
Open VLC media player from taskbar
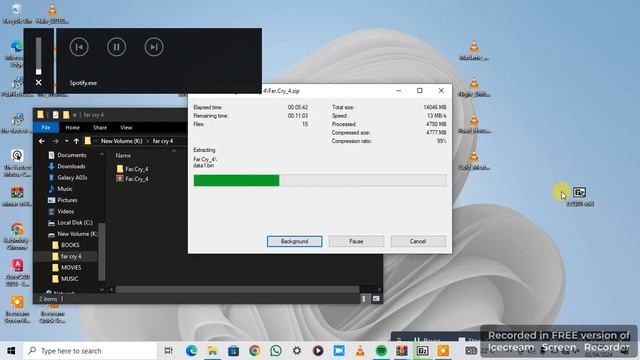tap(360, 351)
